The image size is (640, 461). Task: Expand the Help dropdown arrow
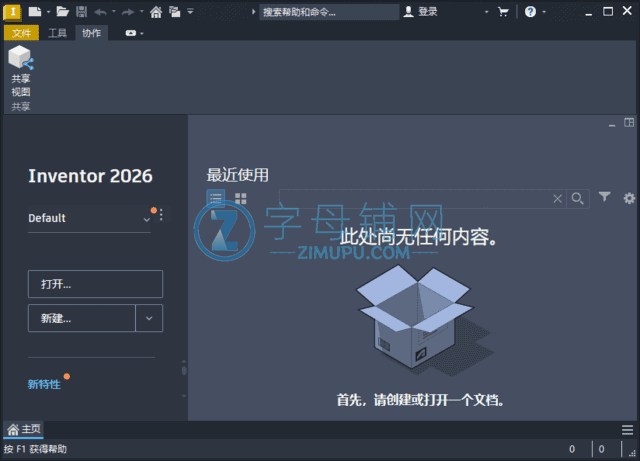(x=544, y=12)
